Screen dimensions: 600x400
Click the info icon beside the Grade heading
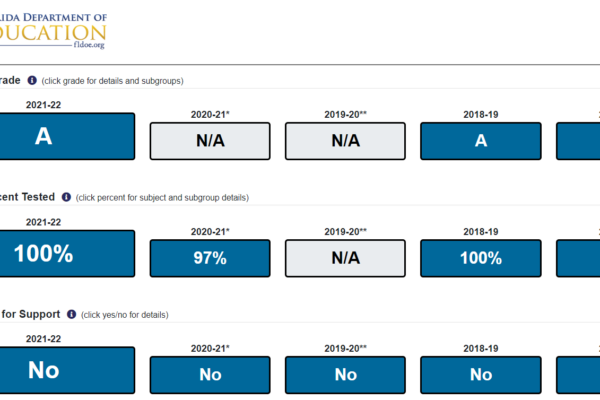click(x=32, y=80)
